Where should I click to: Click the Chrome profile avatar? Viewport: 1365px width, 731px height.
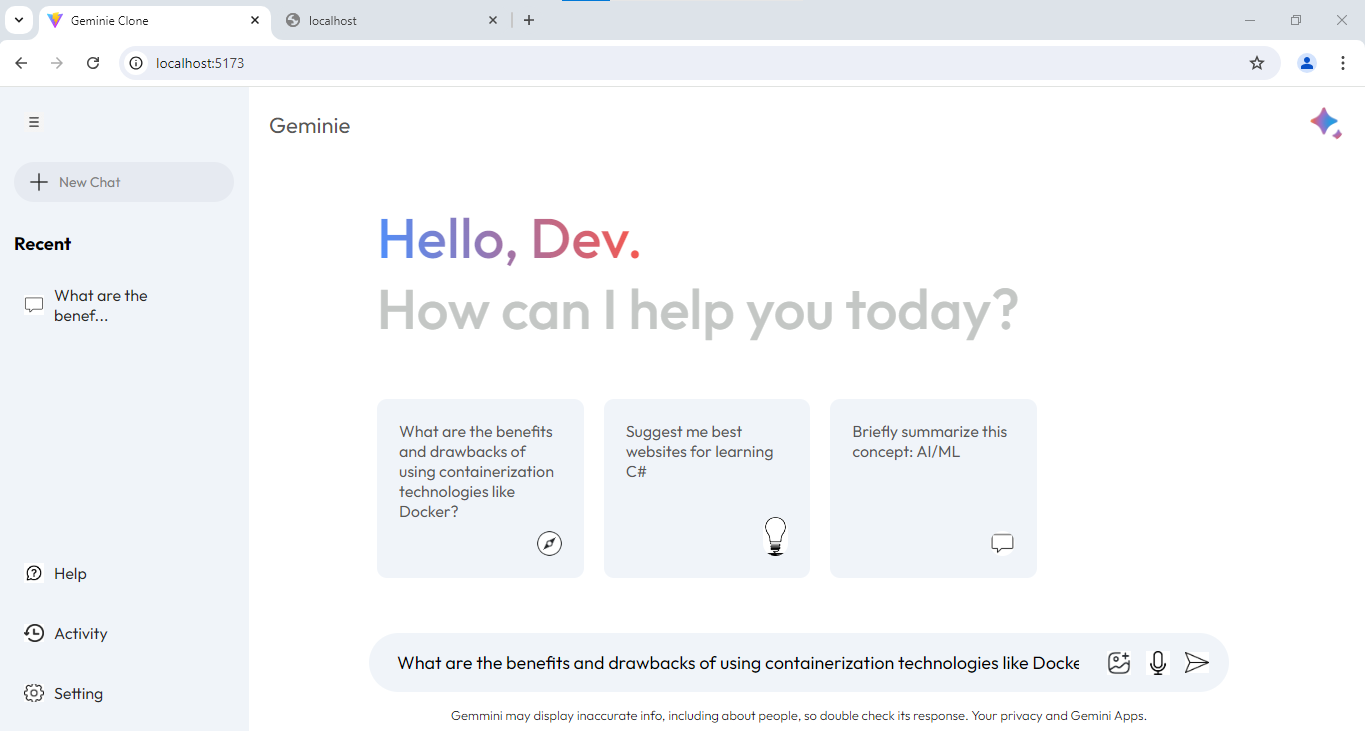coord(1306,62)
